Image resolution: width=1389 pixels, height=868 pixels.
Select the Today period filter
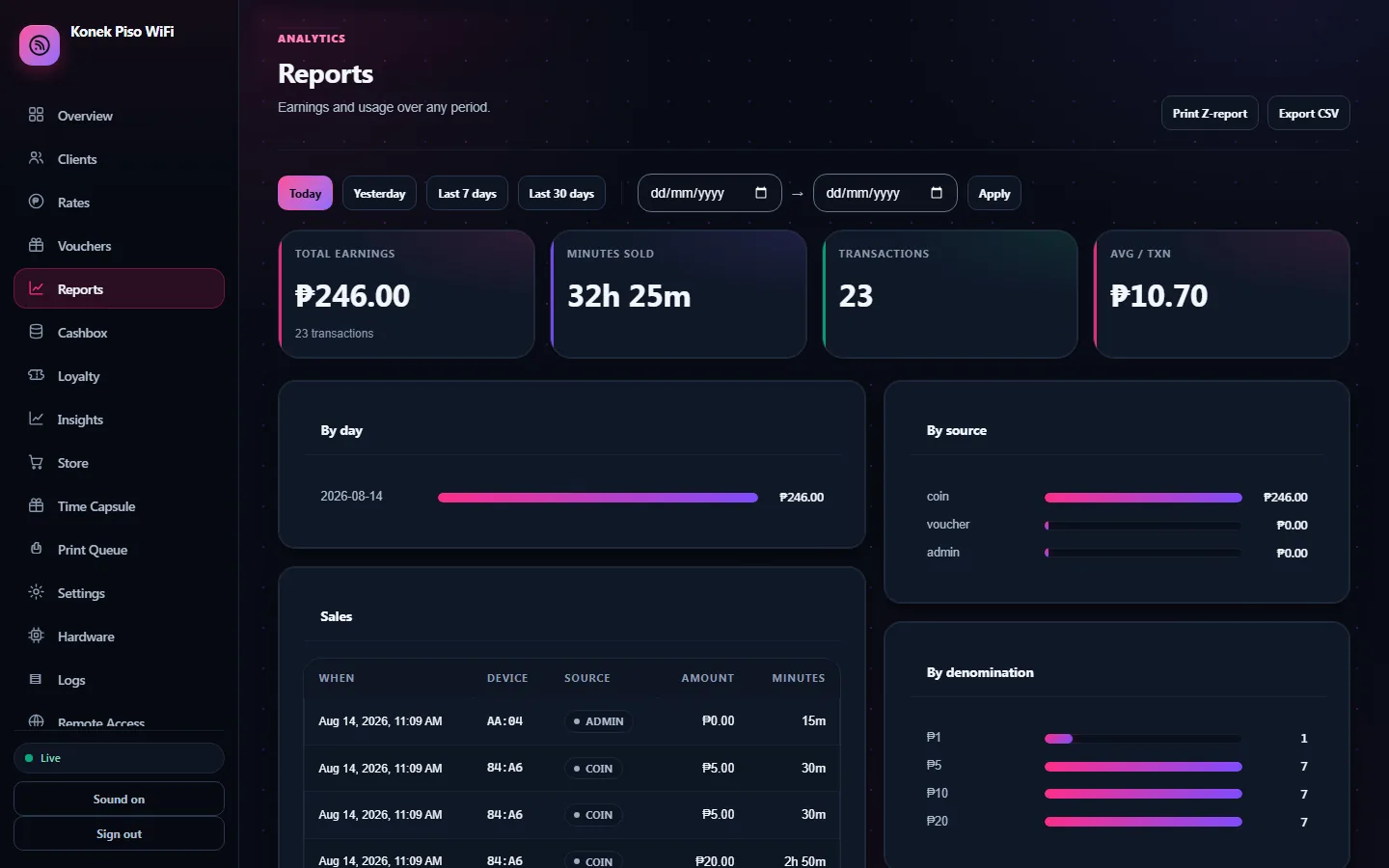(305, 193)
